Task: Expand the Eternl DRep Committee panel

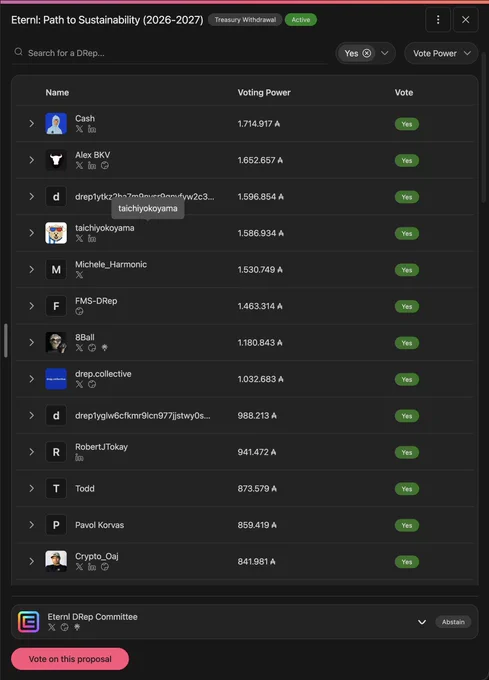Action: click(422, 622)
